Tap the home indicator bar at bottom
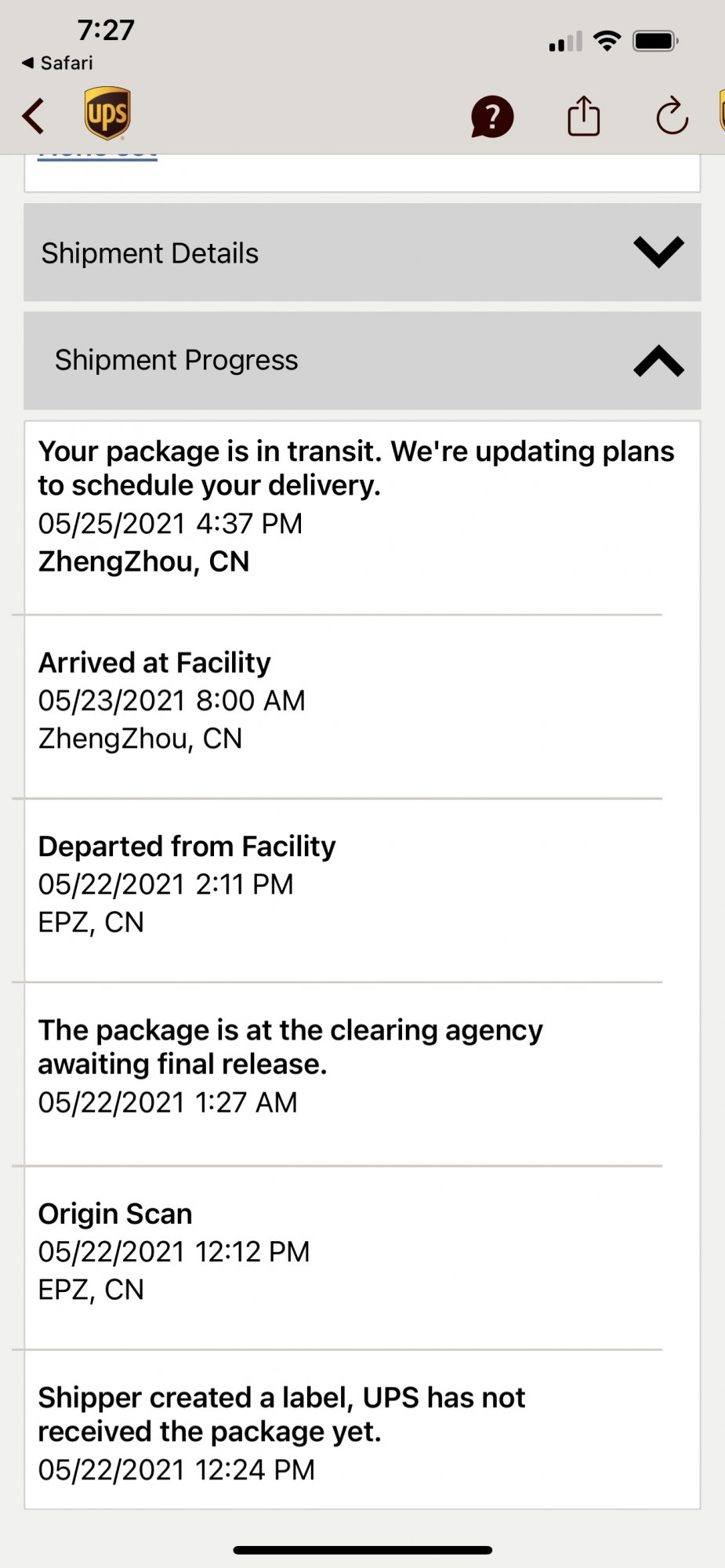Viewport: 725px width, 1568px height. click(x=362, y=1550)
